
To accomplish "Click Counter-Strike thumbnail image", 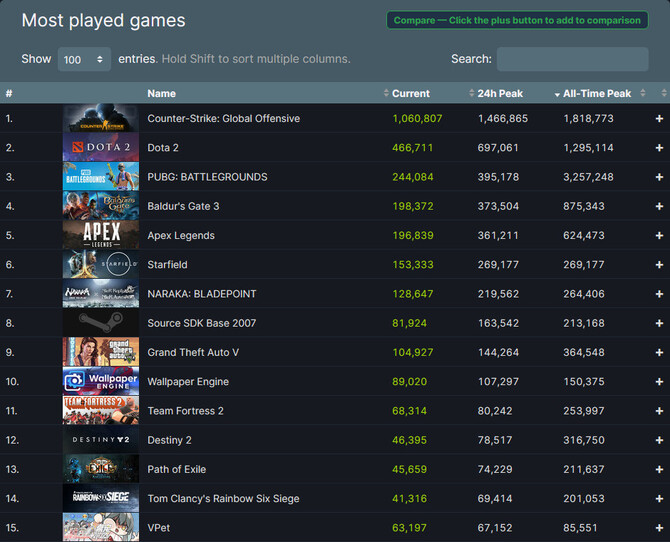I will click(101, 118).
